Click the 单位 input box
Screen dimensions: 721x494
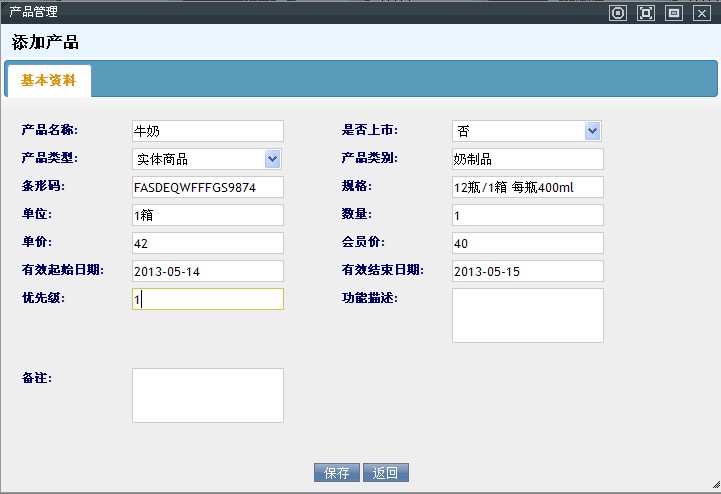pos(207,215)
